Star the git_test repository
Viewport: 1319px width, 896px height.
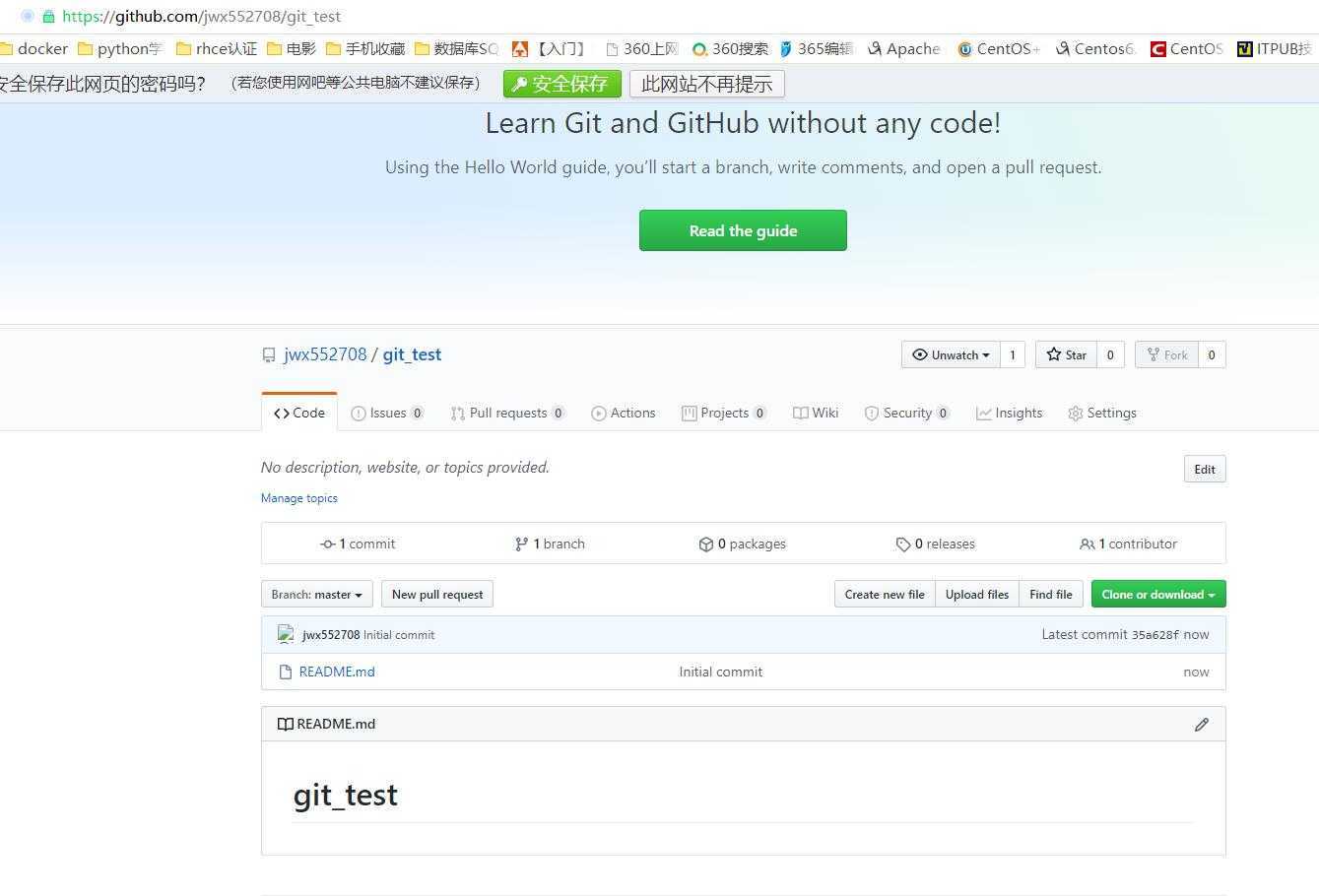point(1066,355)
